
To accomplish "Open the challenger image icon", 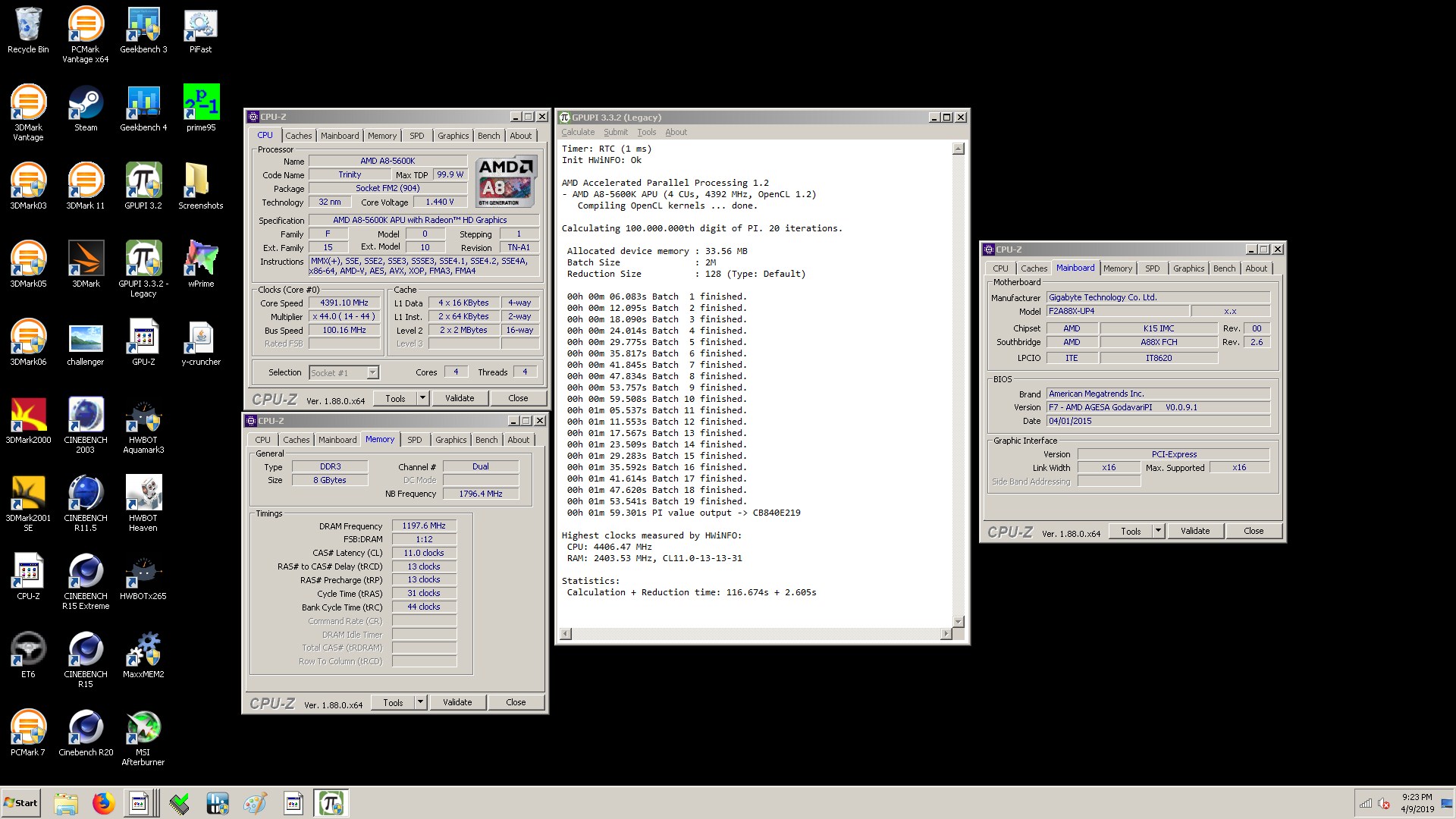I will [x=86, y=343].
